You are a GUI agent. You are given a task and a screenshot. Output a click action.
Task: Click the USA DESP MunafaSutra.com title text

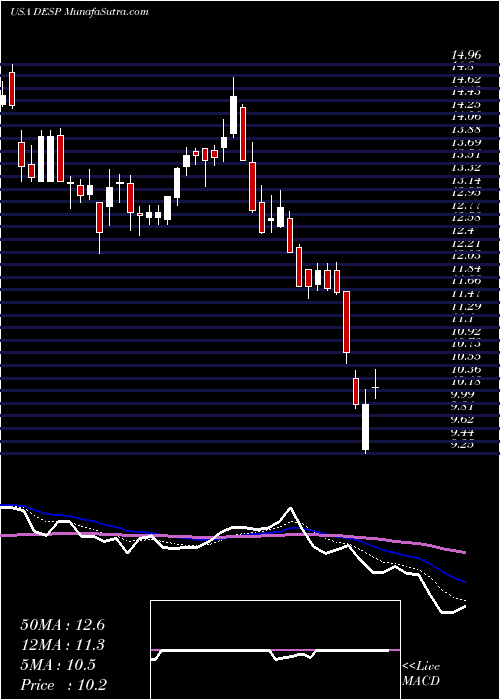[x=79, y=12]
